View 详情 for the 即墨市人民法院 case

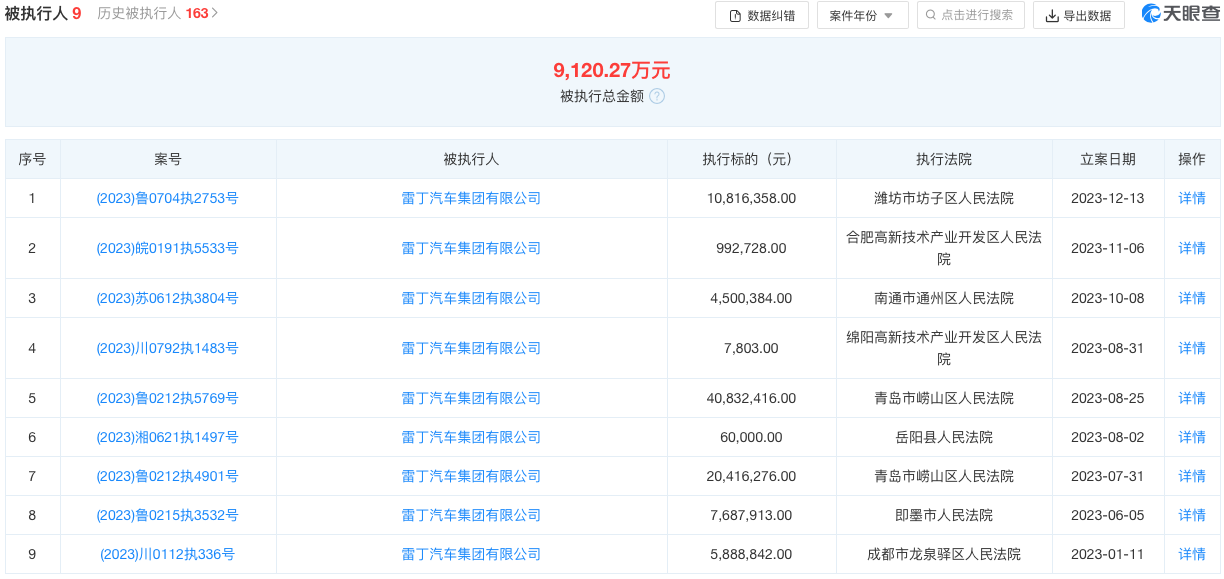[x=1191, y=515]
